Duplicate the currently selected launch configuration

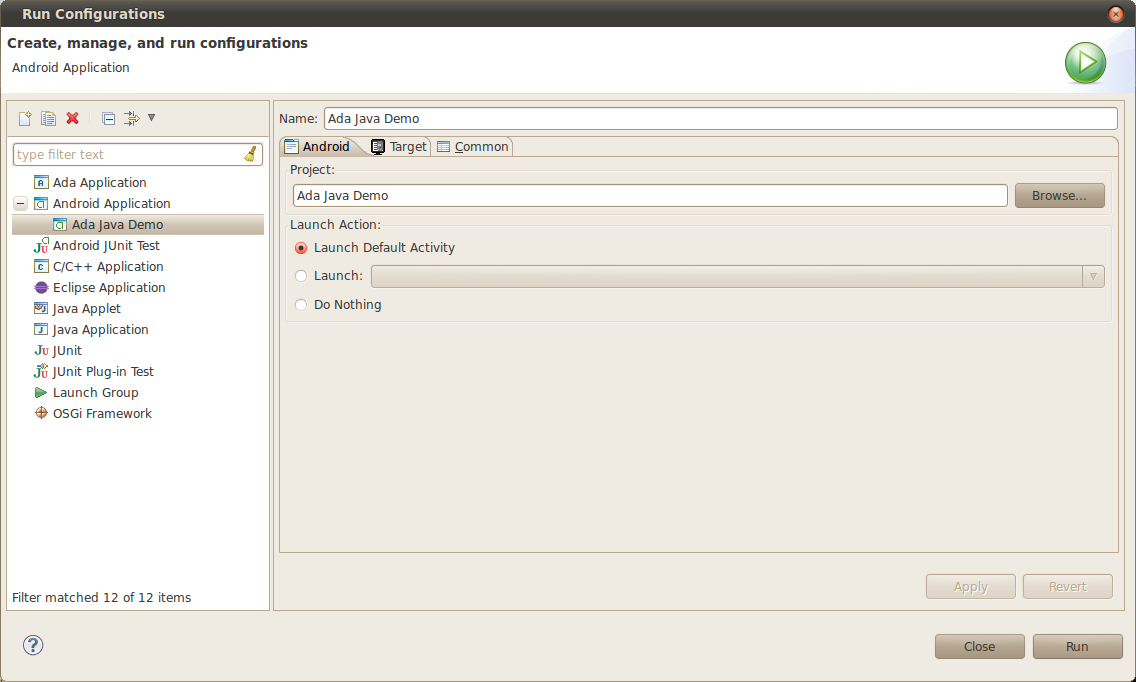pyautogui.click(x=48, y=118)
